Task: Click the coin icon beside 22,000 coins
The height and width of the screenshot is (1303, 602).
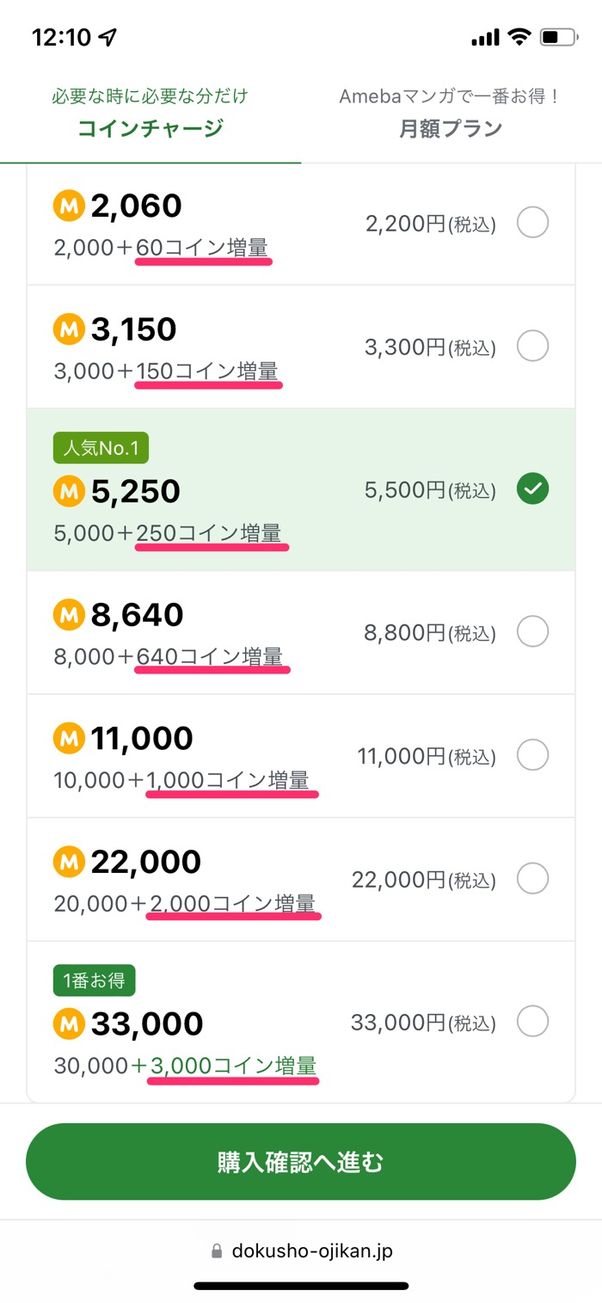Action: click(67, 861)
